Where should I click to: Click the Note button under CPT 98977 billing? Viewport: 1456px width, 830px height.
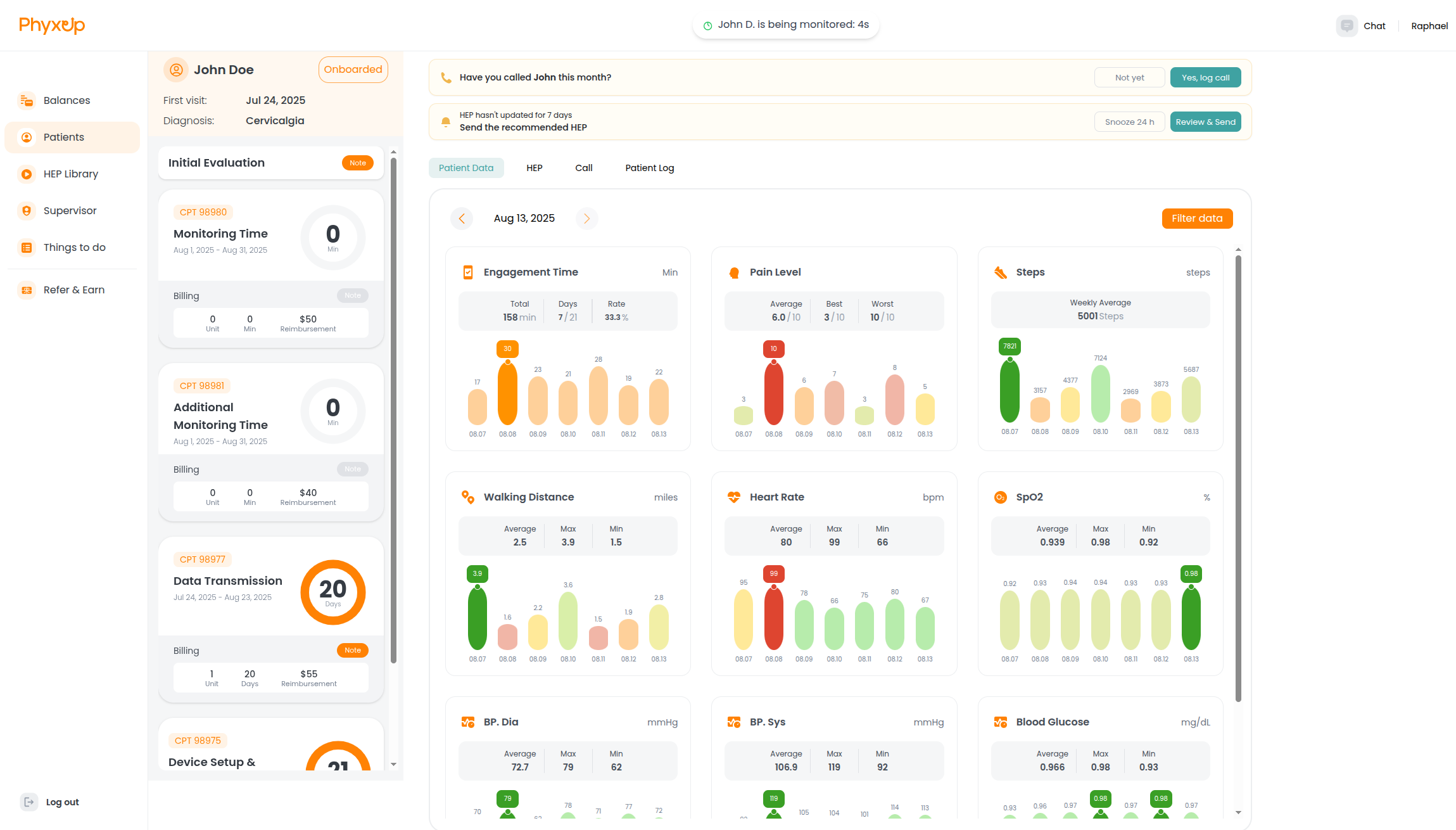[x=353, y=650]
